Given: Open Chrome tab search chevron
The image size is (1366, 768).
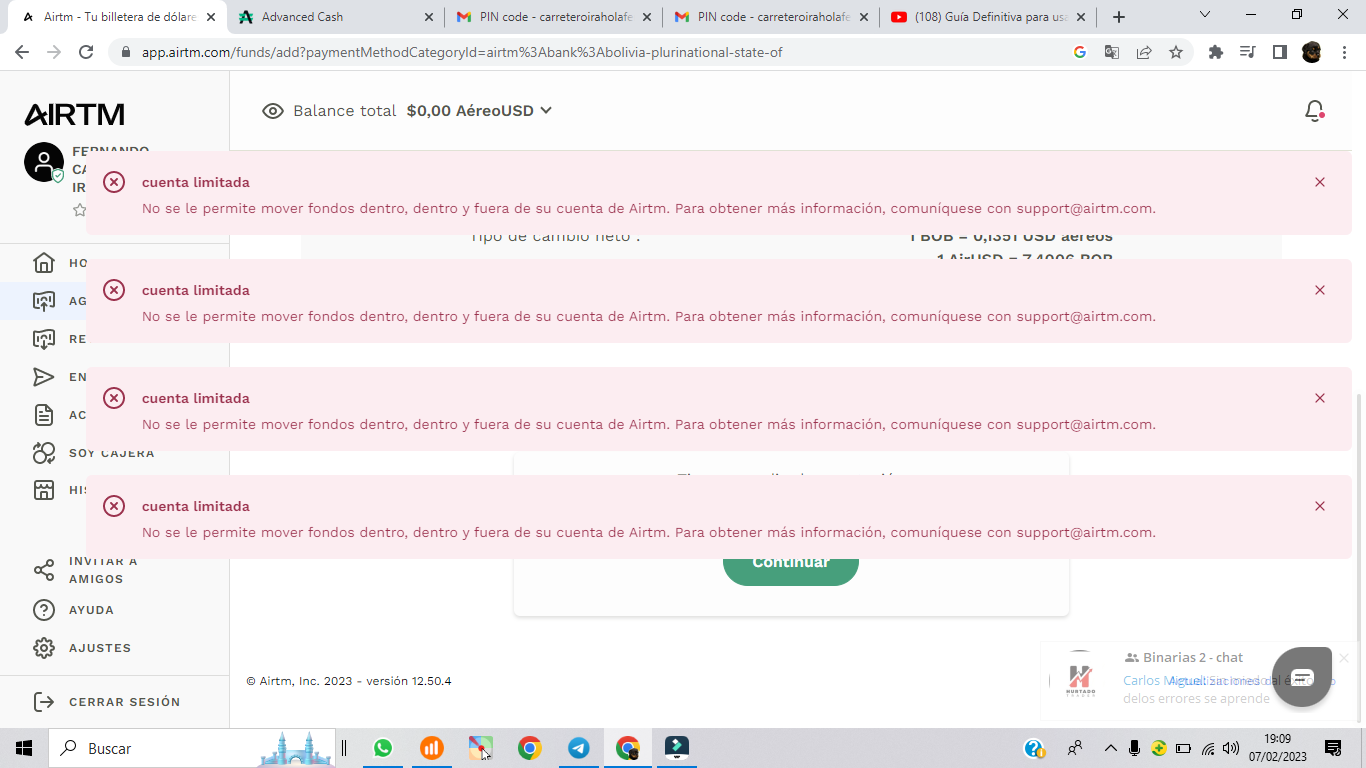Looking at the screenshot, I should coord(1205,15).
